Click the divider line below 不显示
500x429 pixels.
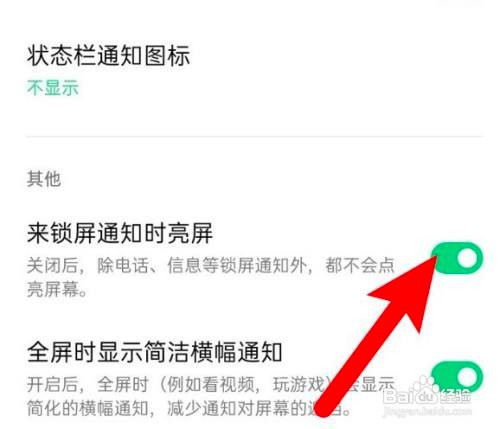click(255, 136)
